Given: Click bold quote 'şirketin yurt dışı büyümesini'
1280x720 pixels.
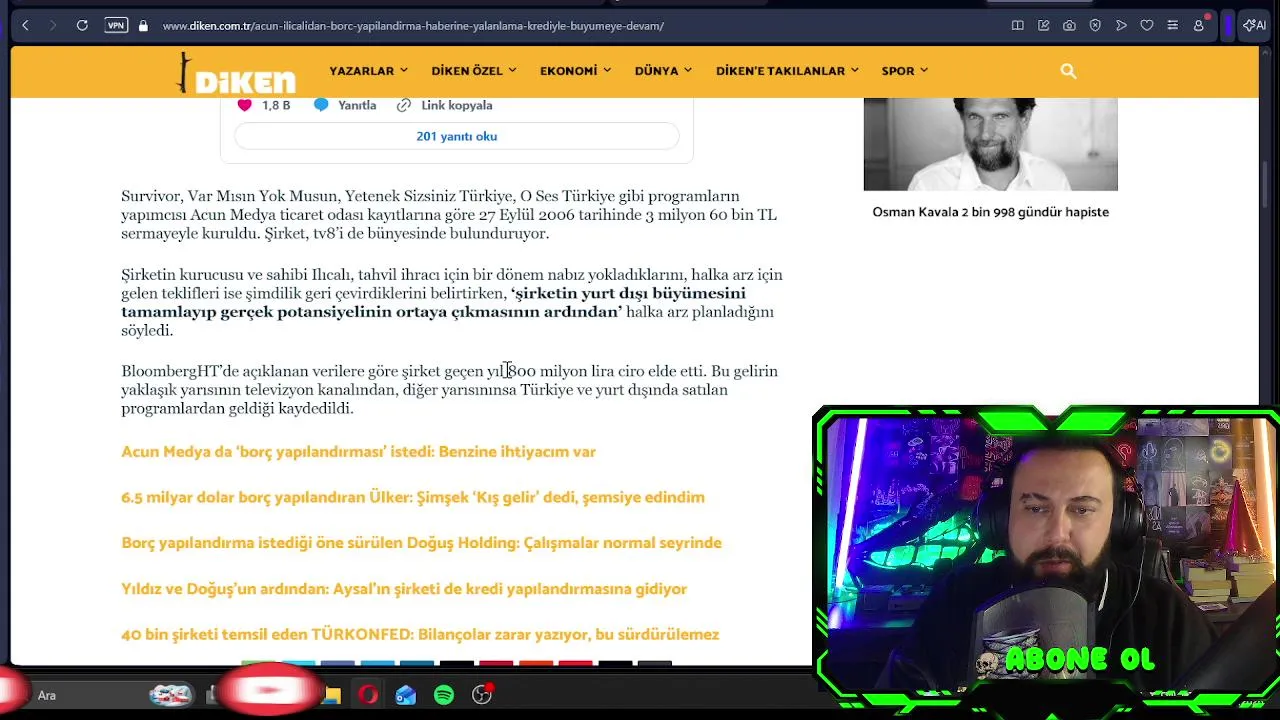Looking at the screenshot, I should tap(628, 293).
